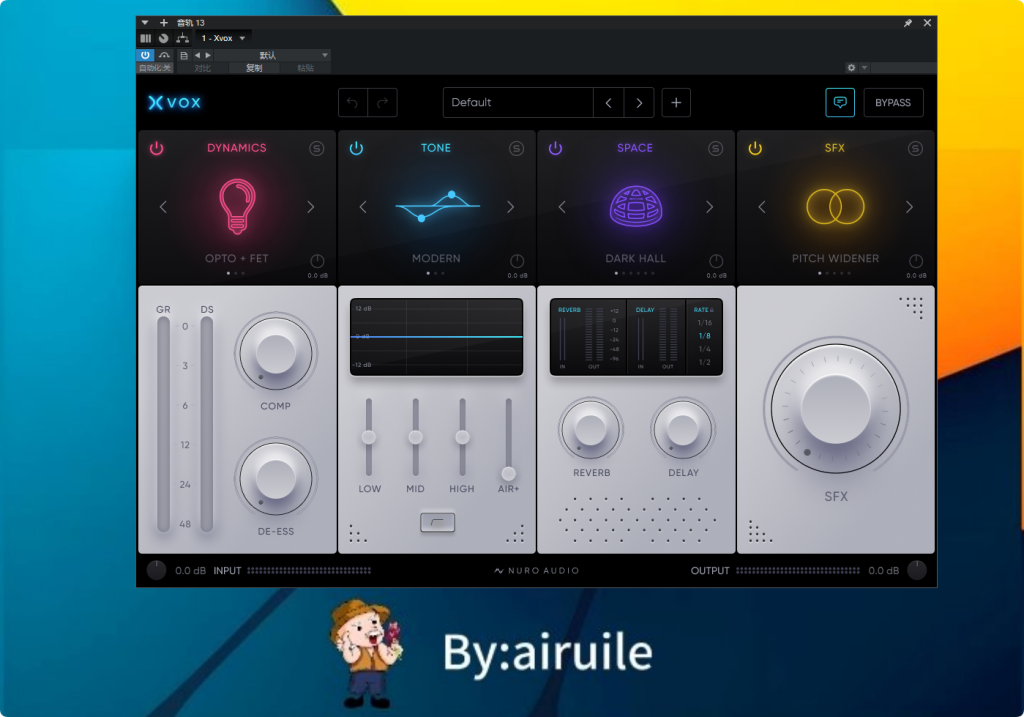Click the 对比 compare button

(202, 68)
